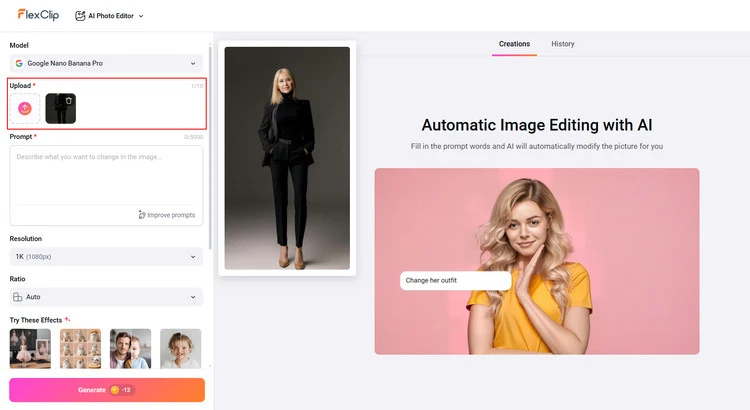Open the AI Photo Editor tool menu
750x410 pixels.
[x=110, y=16]
